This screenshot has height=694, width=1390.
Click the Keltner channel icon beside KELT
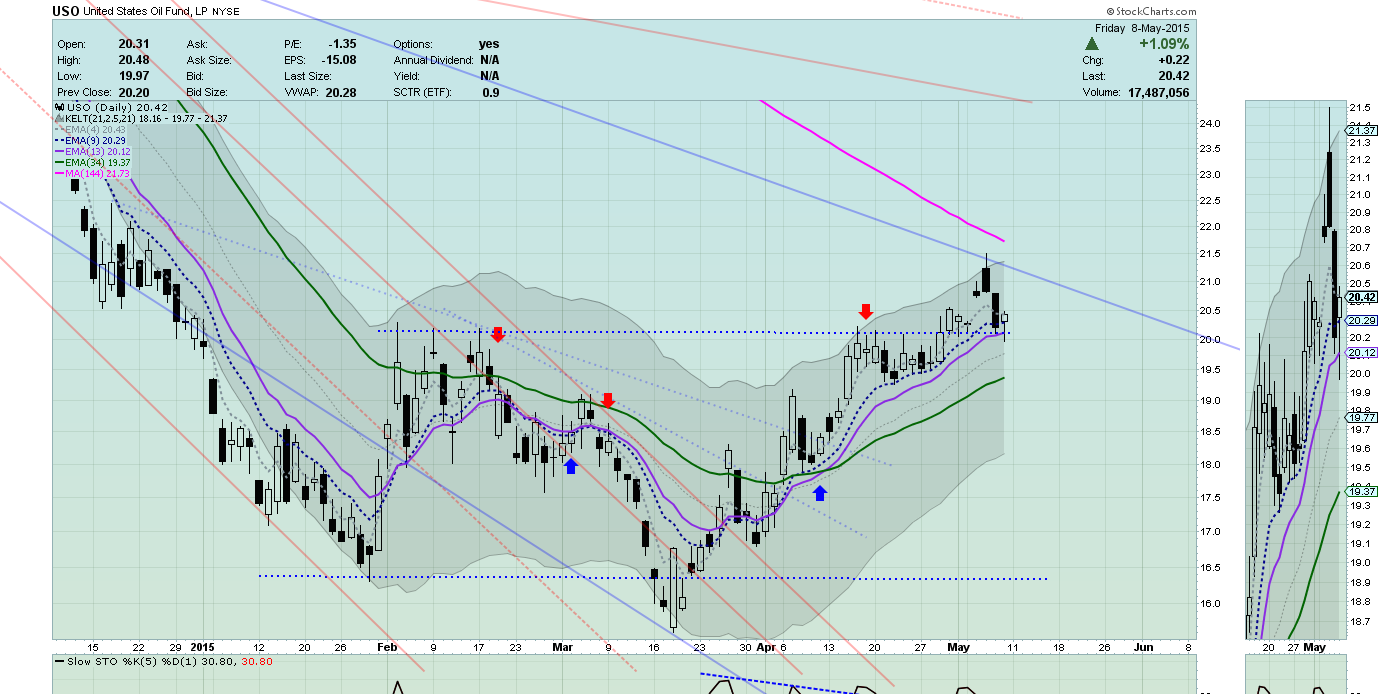(61, 118)
